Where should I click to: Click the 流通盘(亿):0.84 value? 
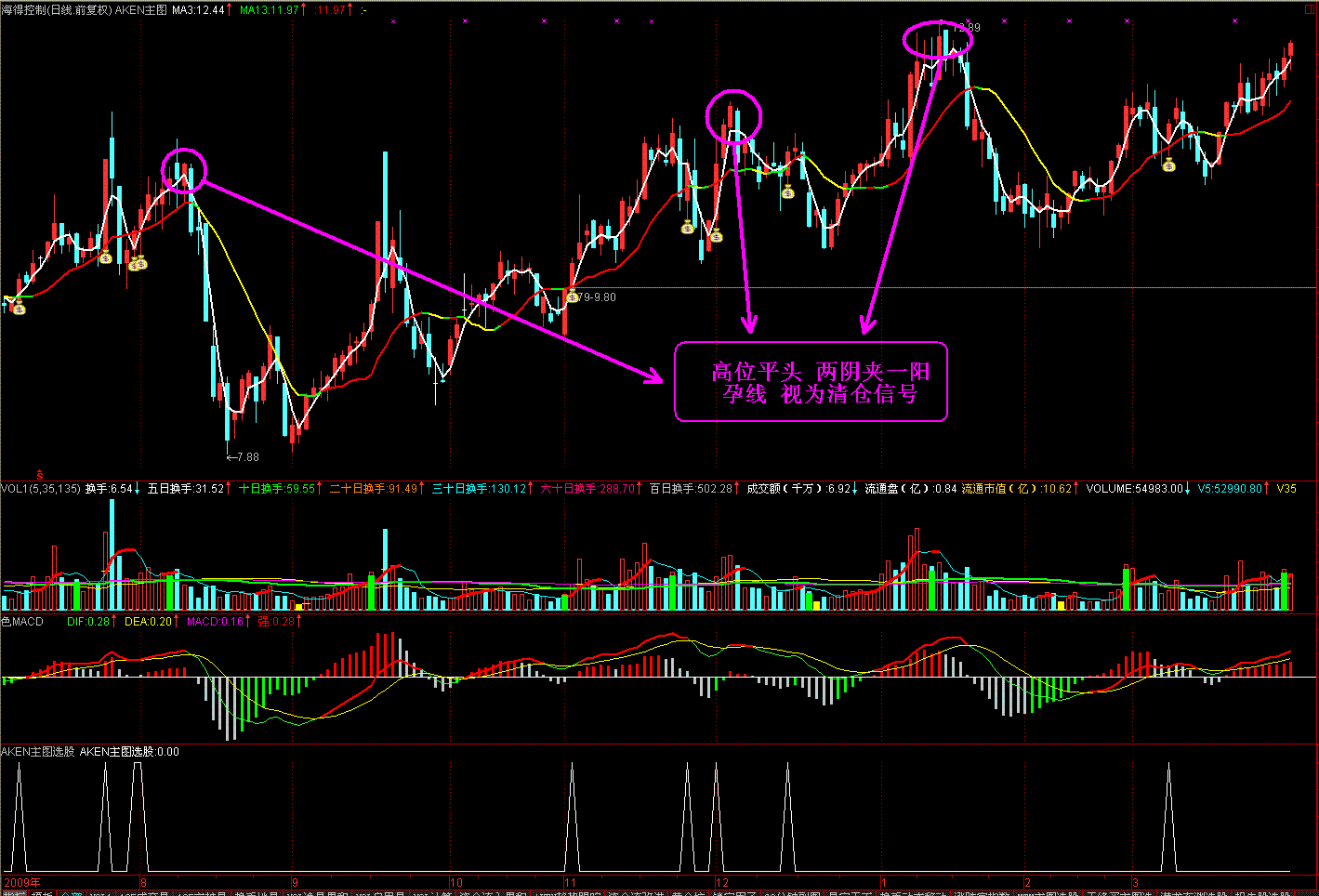coord(910,488)
